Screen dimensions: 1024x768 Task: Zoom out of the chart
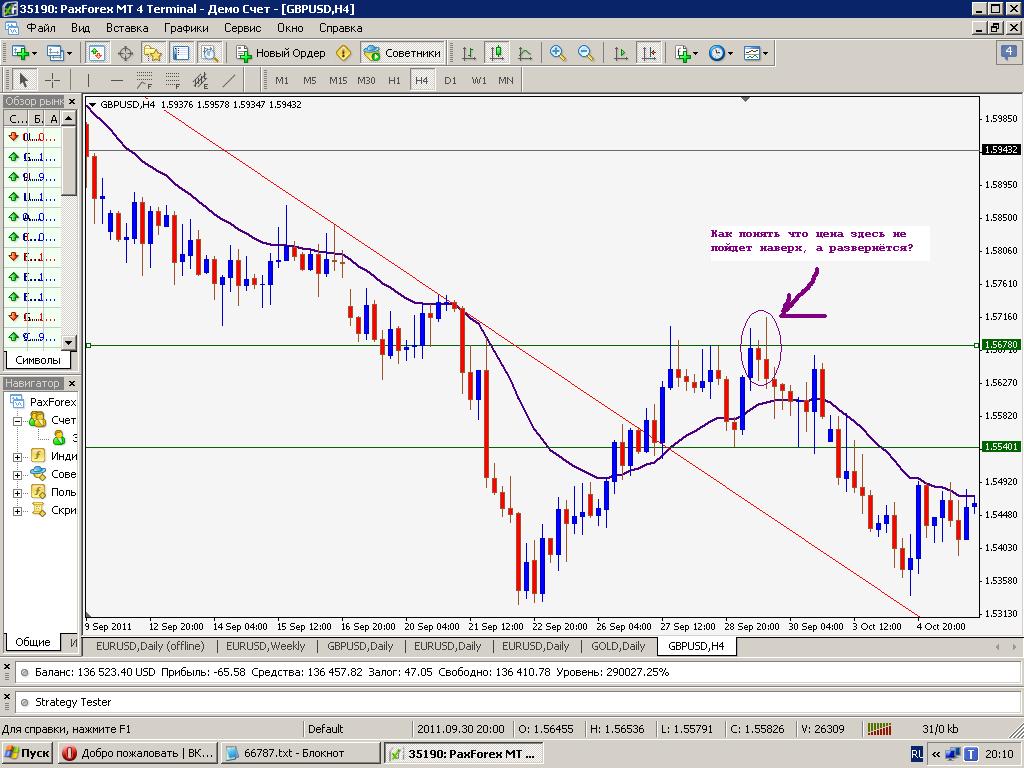point(586,53)
